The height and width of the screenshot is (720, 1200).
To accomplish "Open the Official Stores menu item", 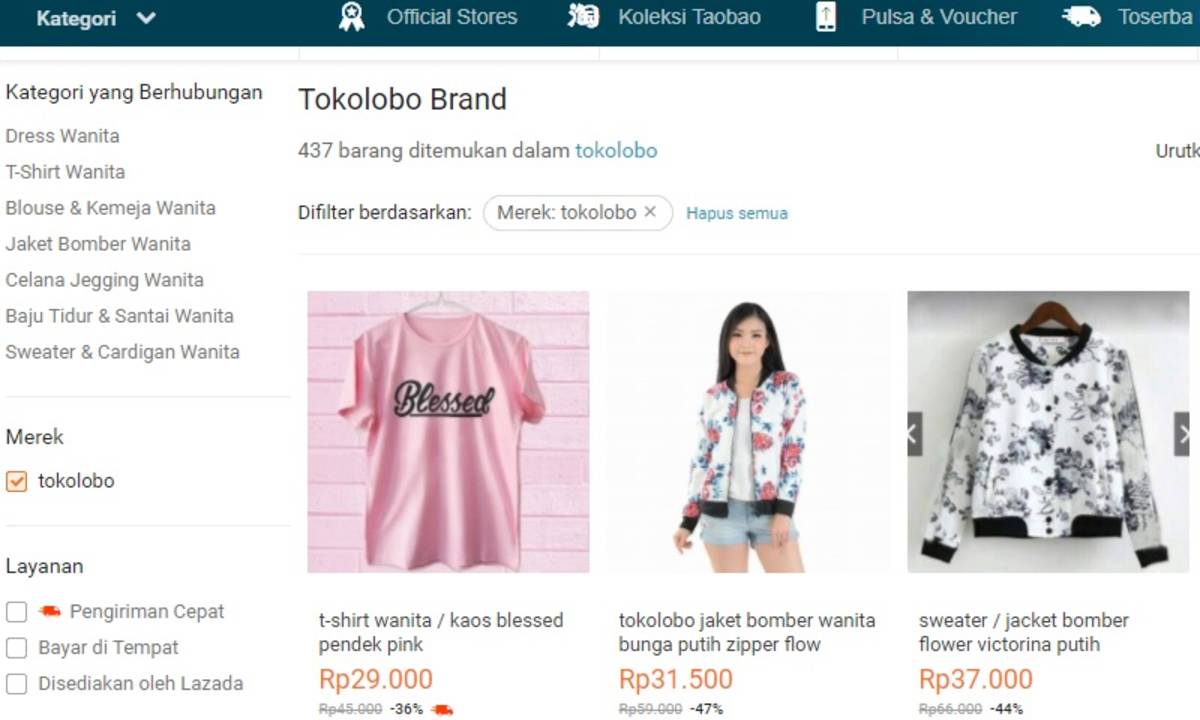I will click(451, 17).
